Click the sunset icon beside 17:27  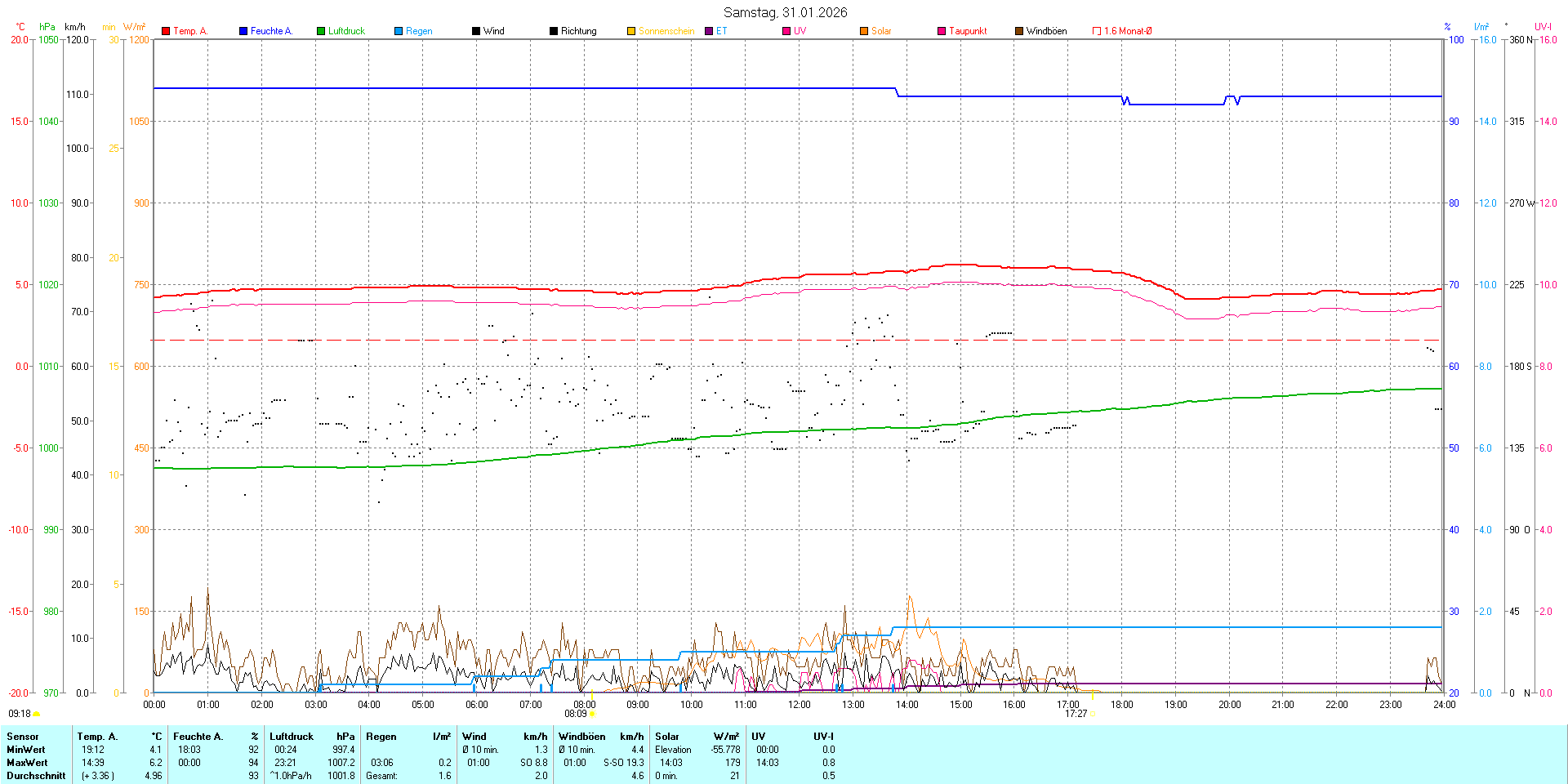pos(1093,714)
